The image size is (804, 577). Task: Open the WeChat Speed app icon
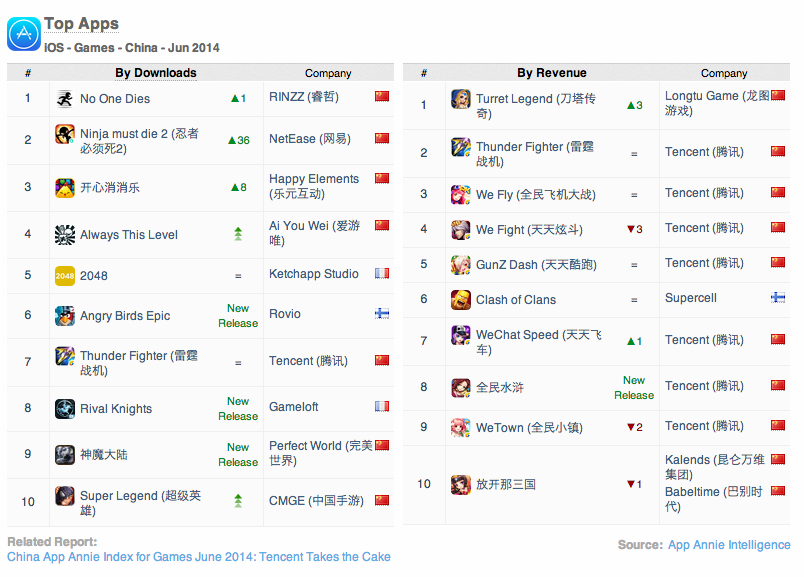(460, 335)
